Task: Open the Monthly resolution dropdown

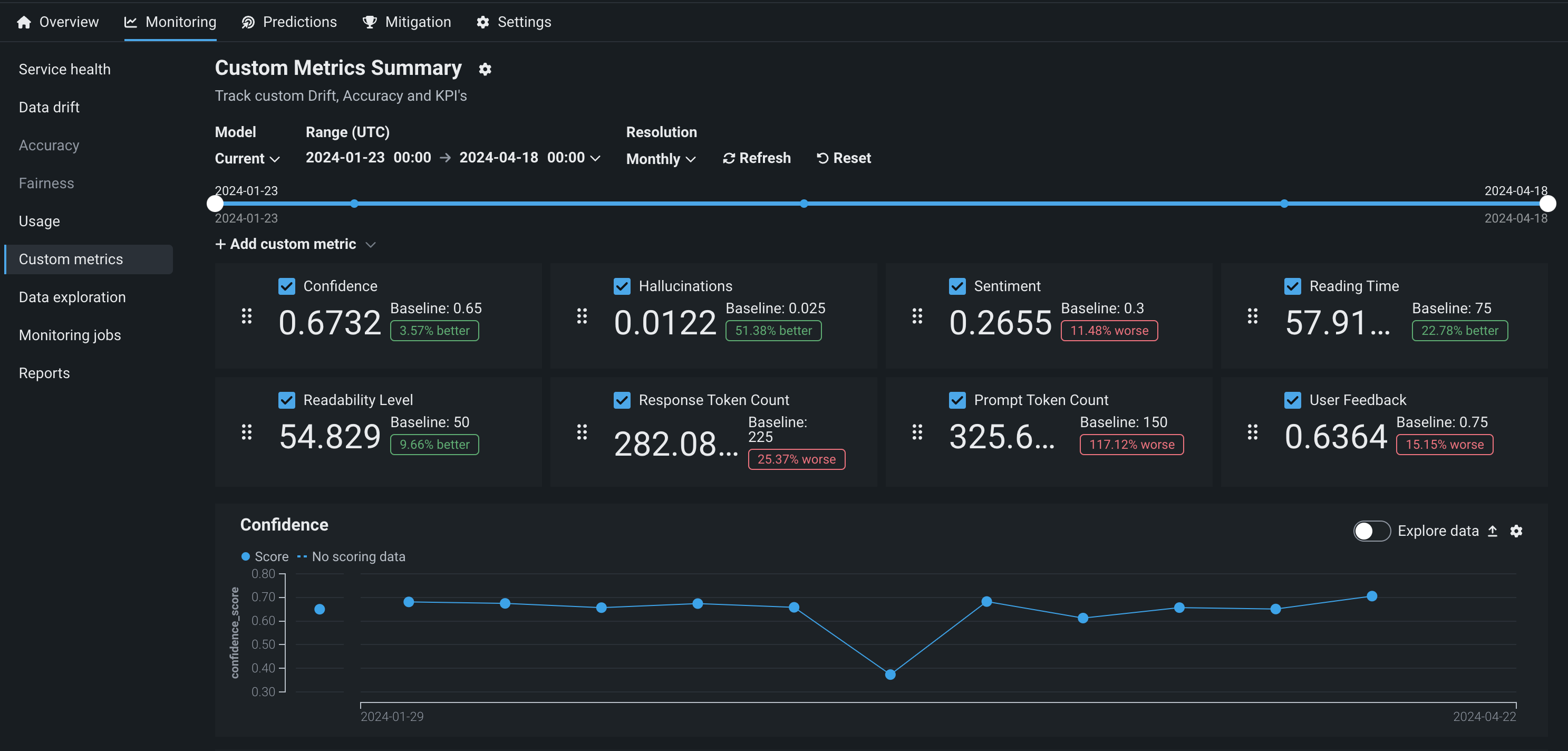Action: click(661, 159)
